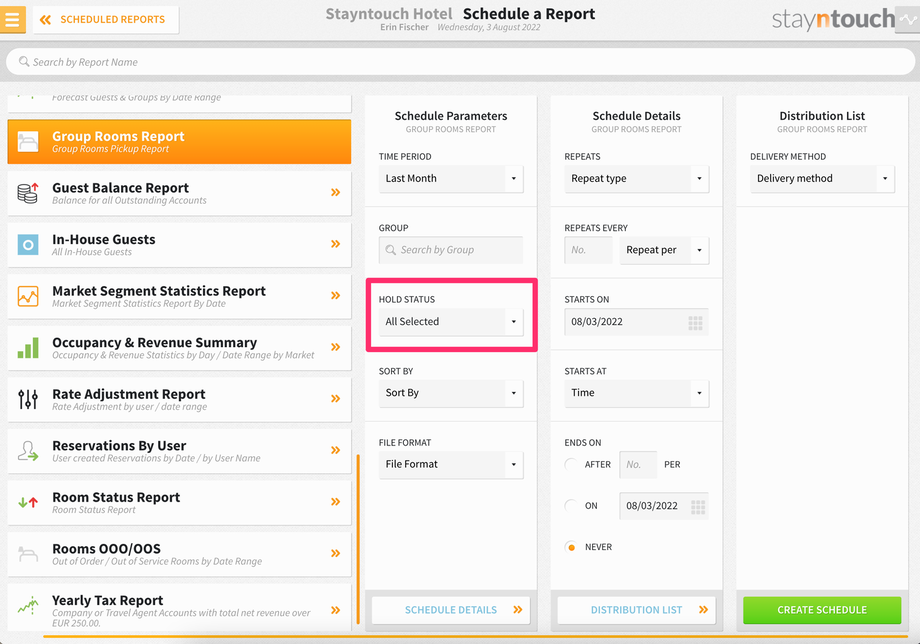Click the magnifier icon in report search
The image size is (920, 644).
click(24, 62)
